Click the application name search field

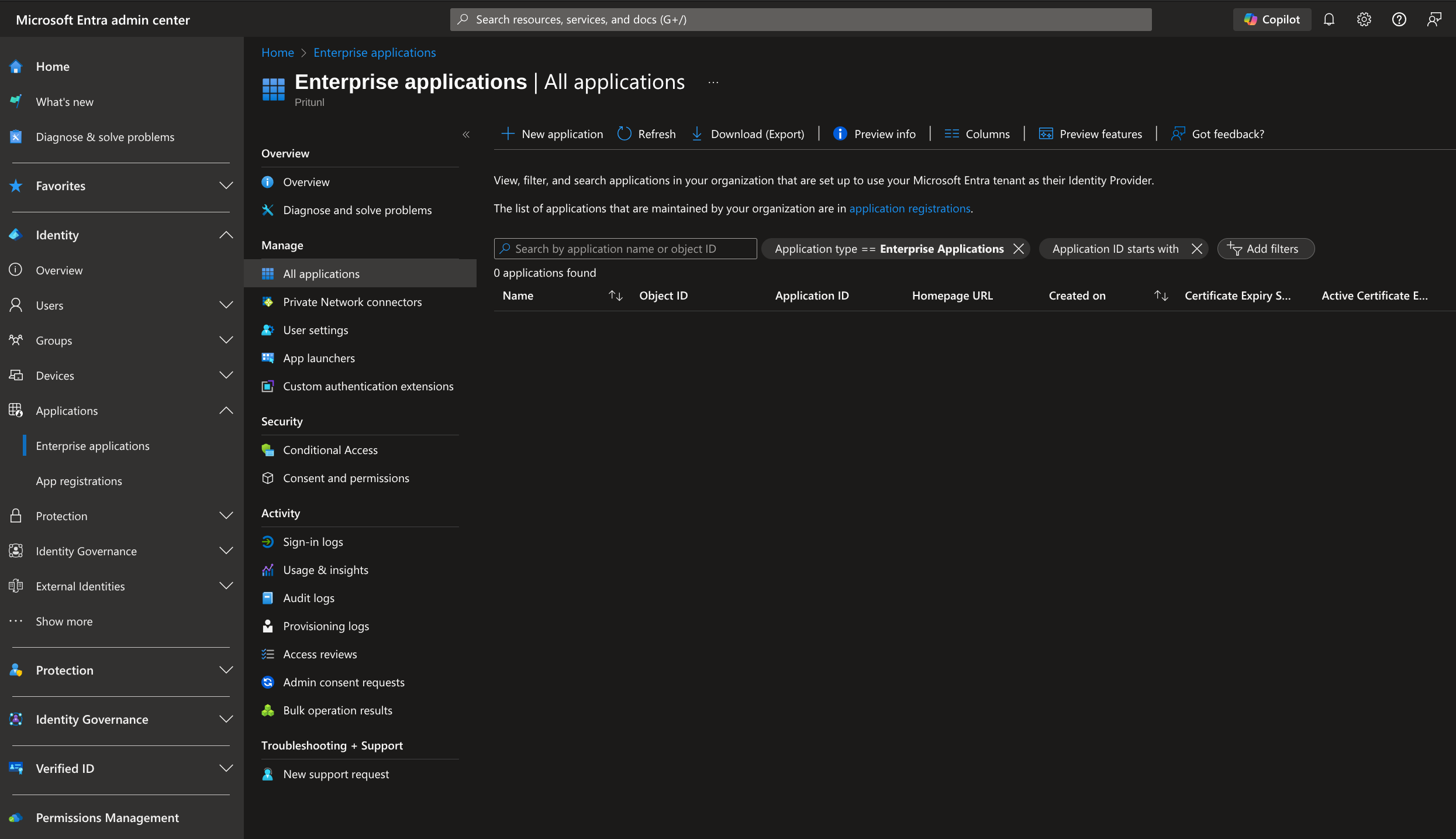coord(626,249)
